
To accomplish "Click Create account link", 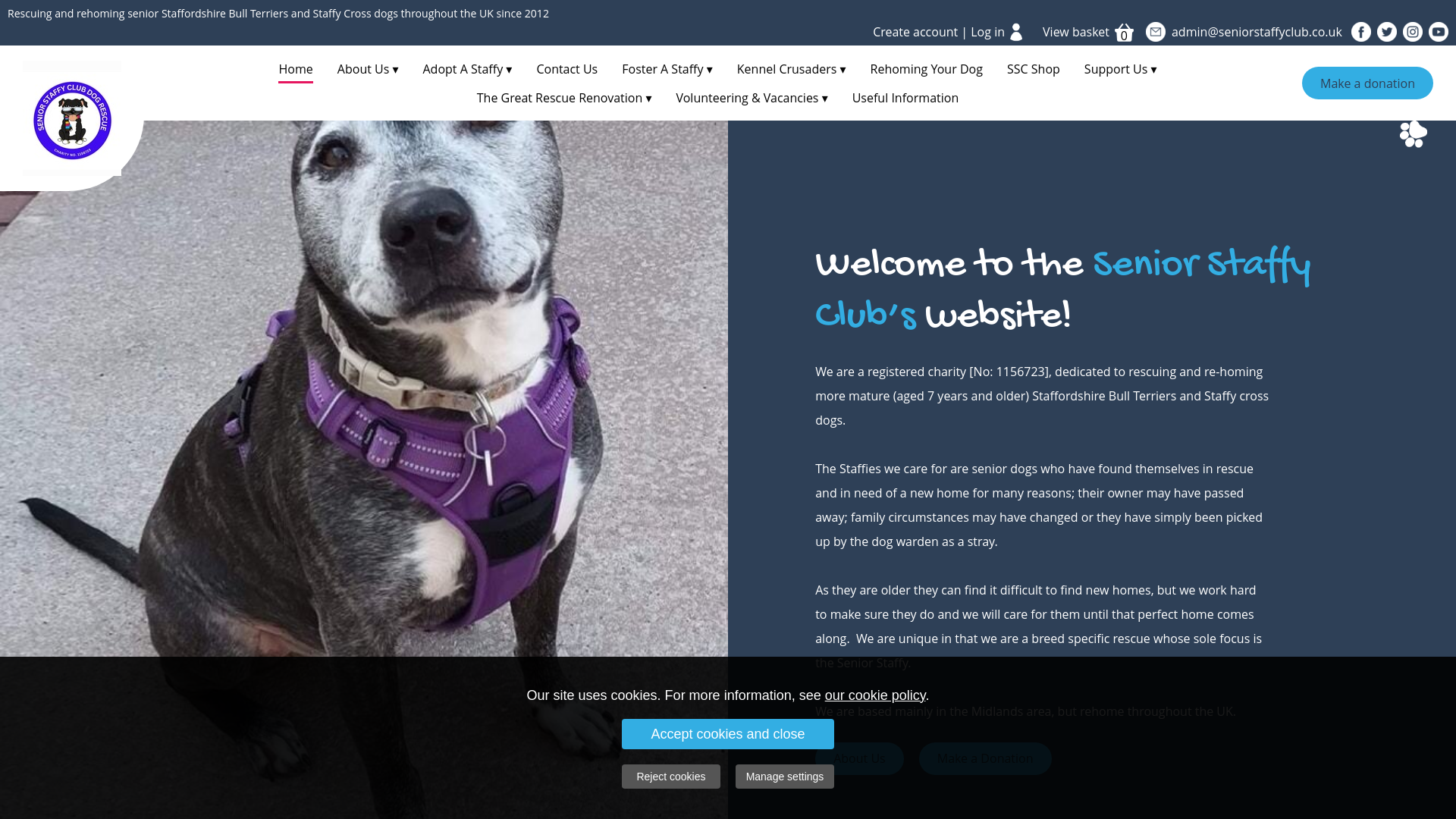I will (x=915, y=32).
